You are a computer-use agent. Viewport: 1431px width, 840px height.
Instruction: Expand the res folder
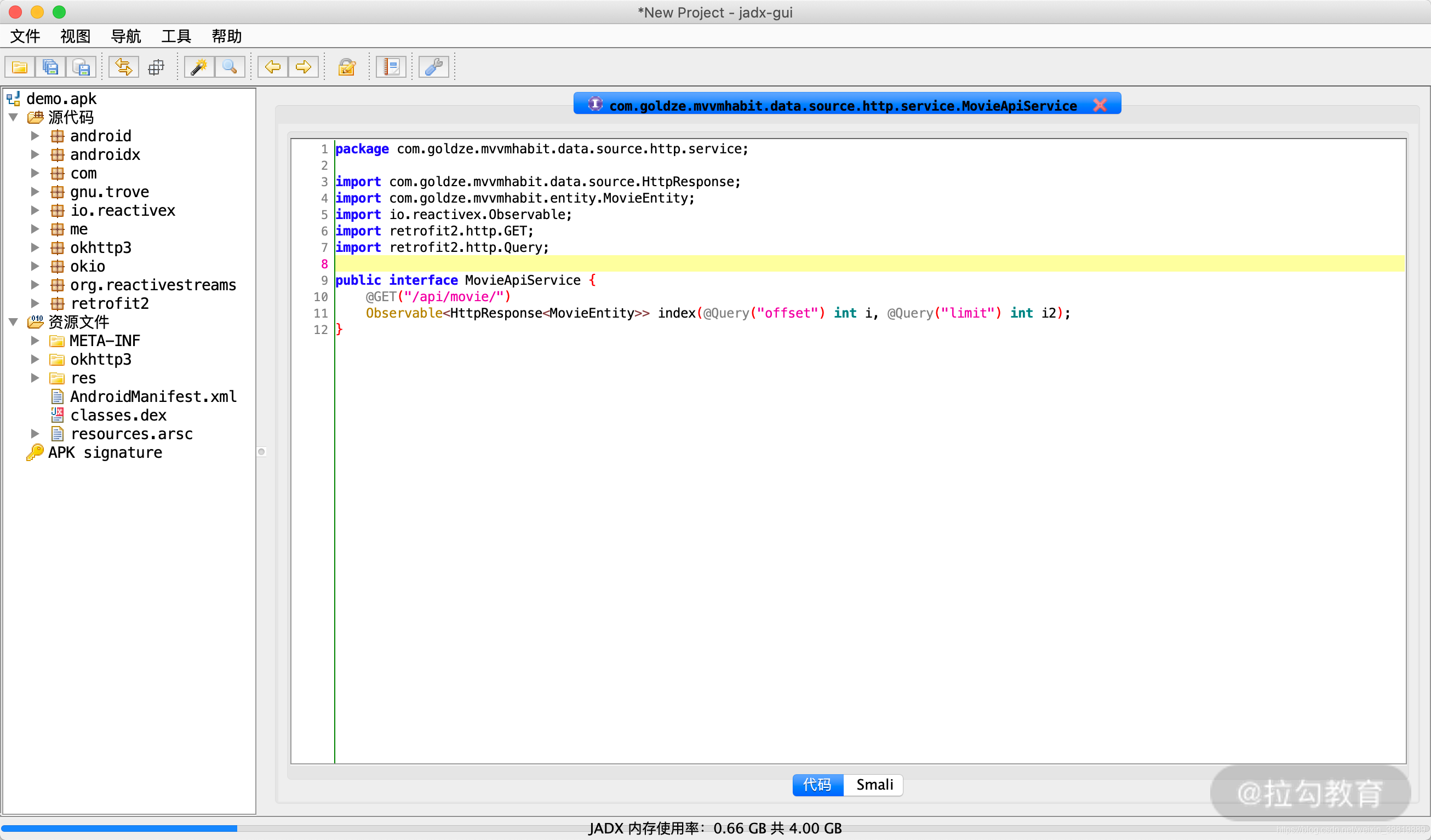pyautogui.click(x=35, y=378)
